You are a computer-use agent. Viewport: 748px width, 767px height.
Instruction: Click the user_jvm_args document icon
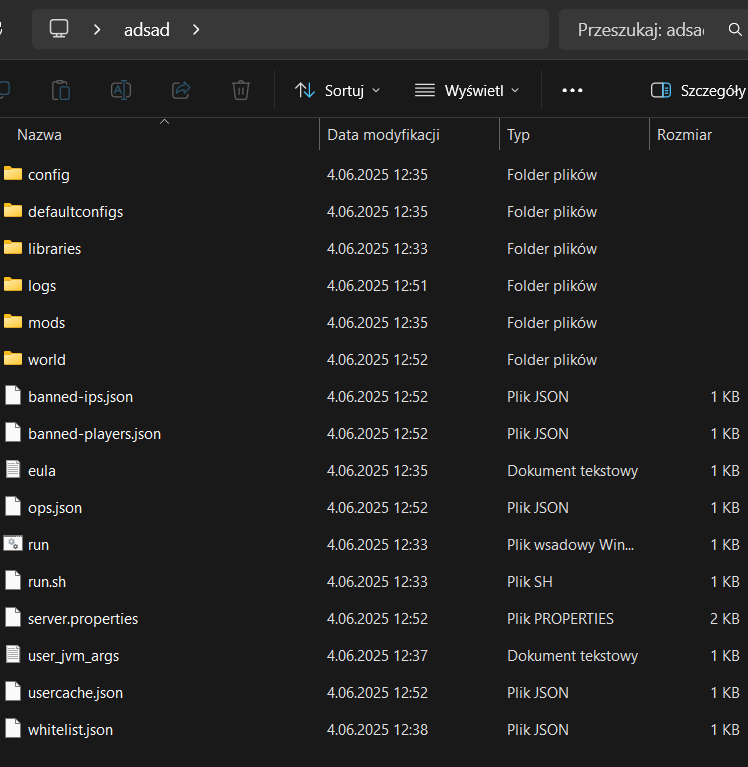(13, 654)
